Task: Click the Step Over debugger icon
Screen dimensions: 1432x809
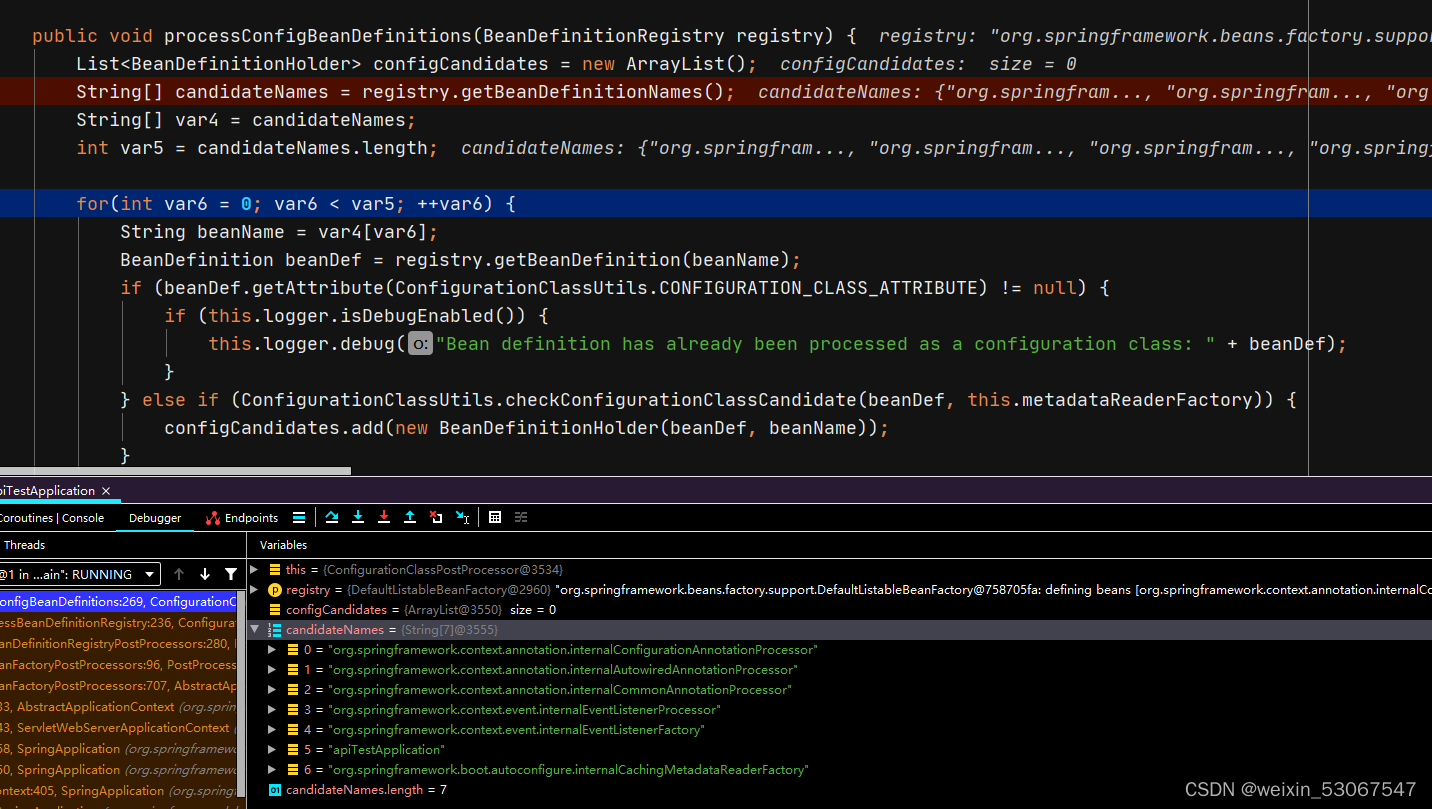Action: tap(332, 517)
